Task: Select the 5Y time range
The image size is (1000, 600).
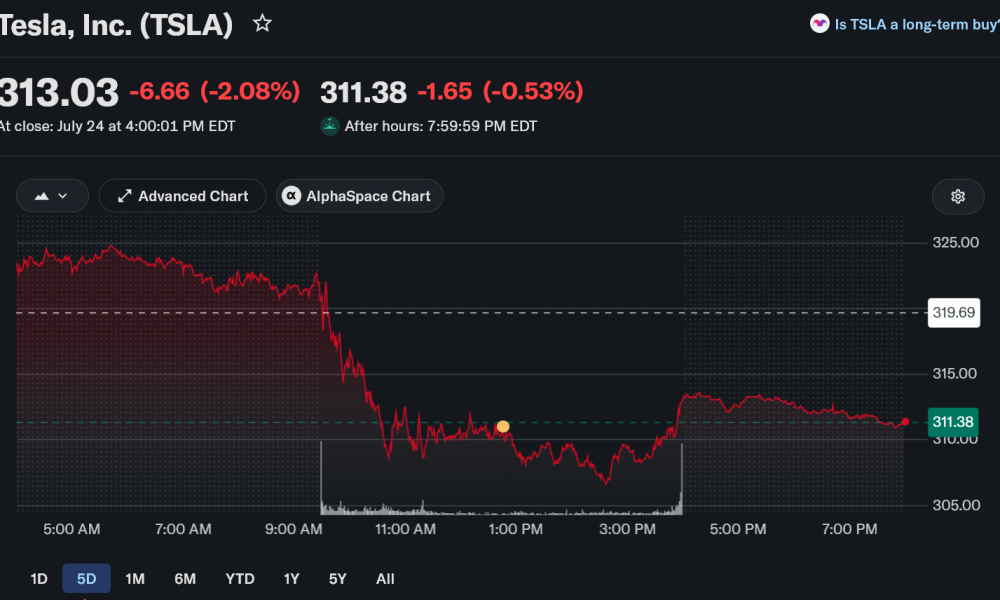Action: [x=337, y=578]
